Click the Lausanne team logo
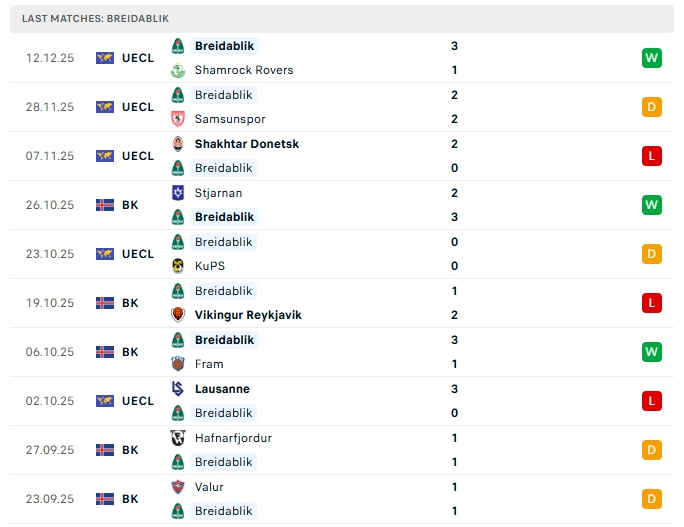 click(x=178, y=389)
